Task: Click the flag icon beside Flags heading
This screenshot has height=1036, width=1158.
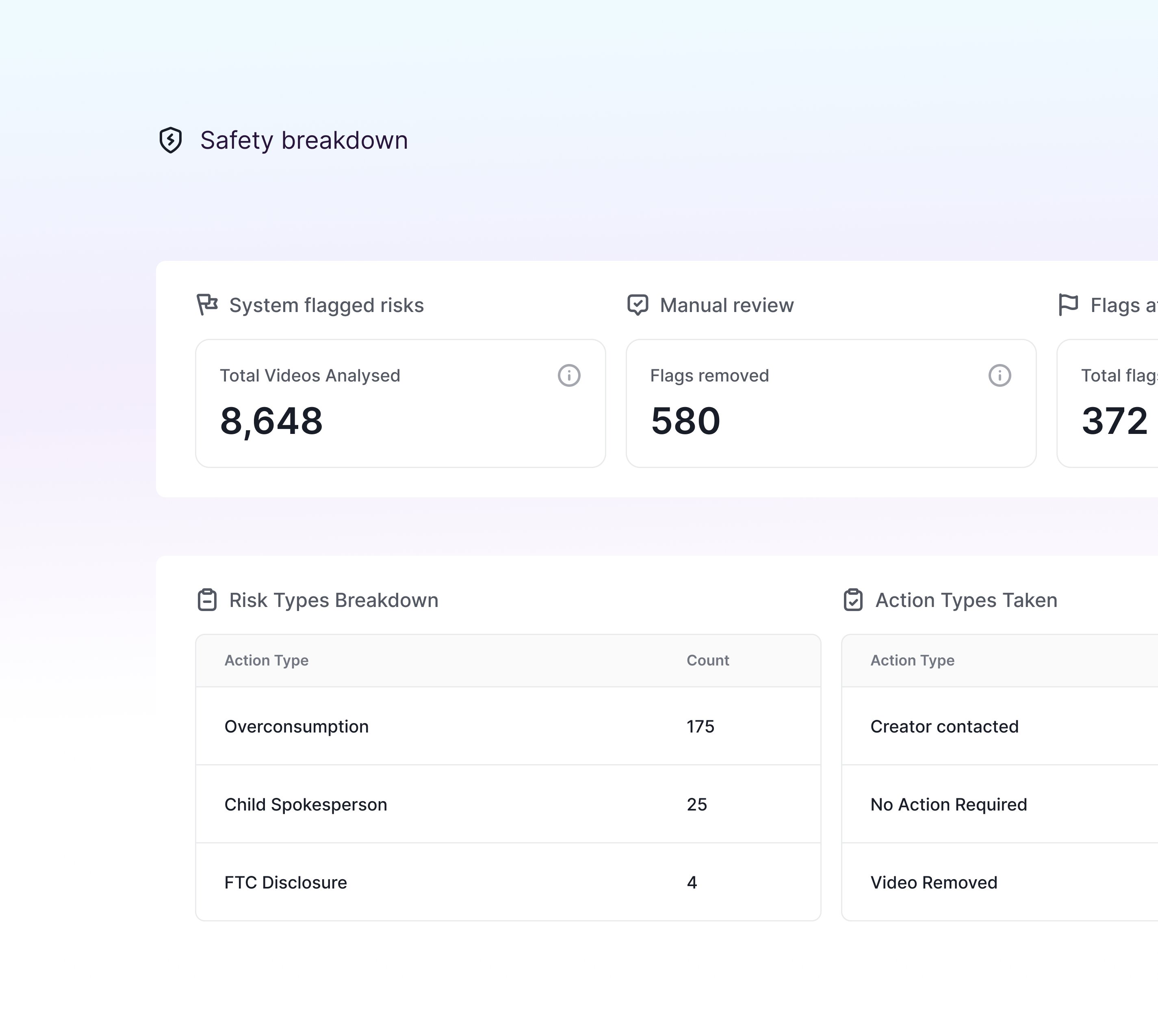Action: pyautogui.click(x=1068, y=305)
